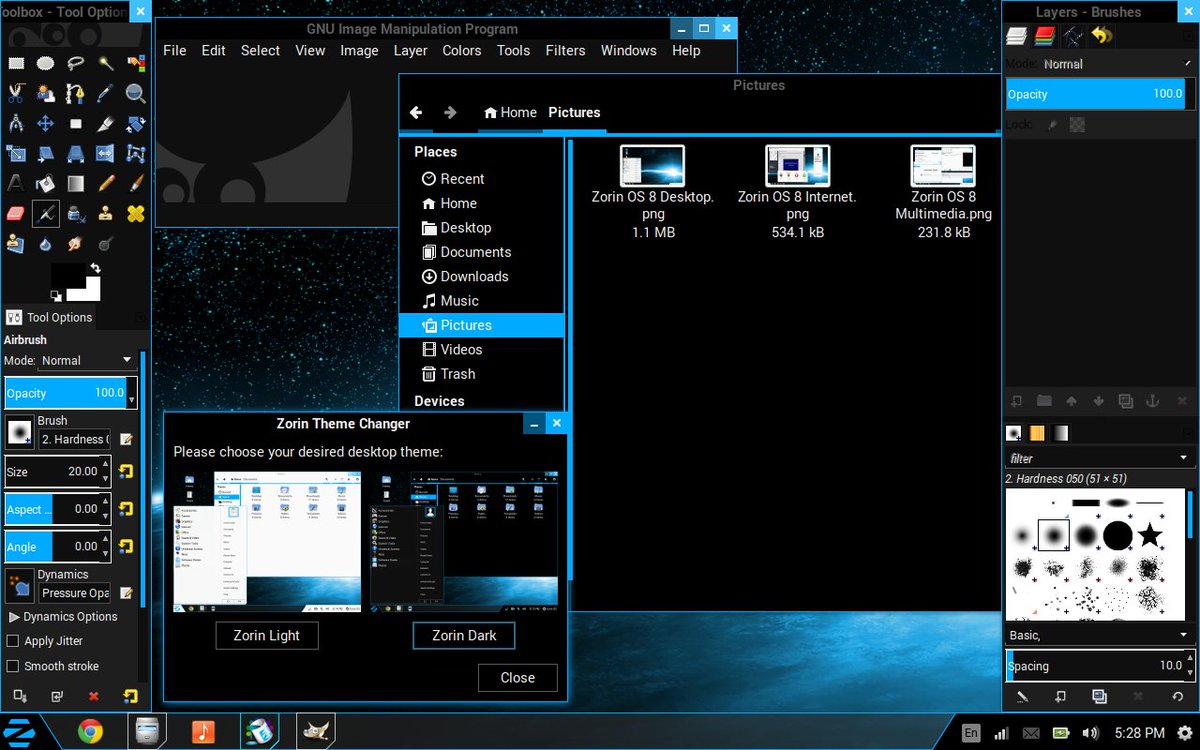Select the Blend gradient tool

click(x=75, y=183)
